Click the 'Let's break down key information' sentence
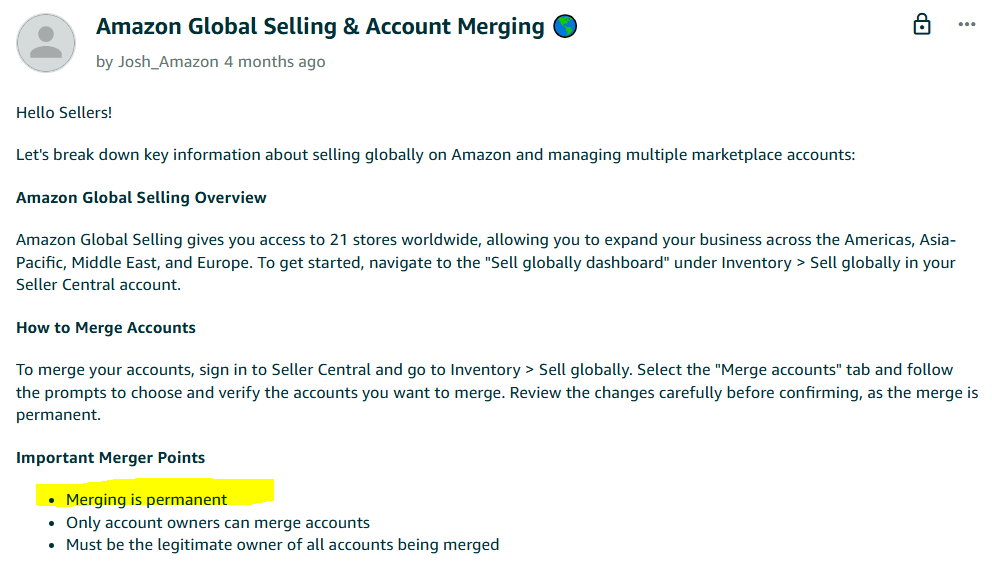Screen dimensions: 992x561 click(435, 155)
